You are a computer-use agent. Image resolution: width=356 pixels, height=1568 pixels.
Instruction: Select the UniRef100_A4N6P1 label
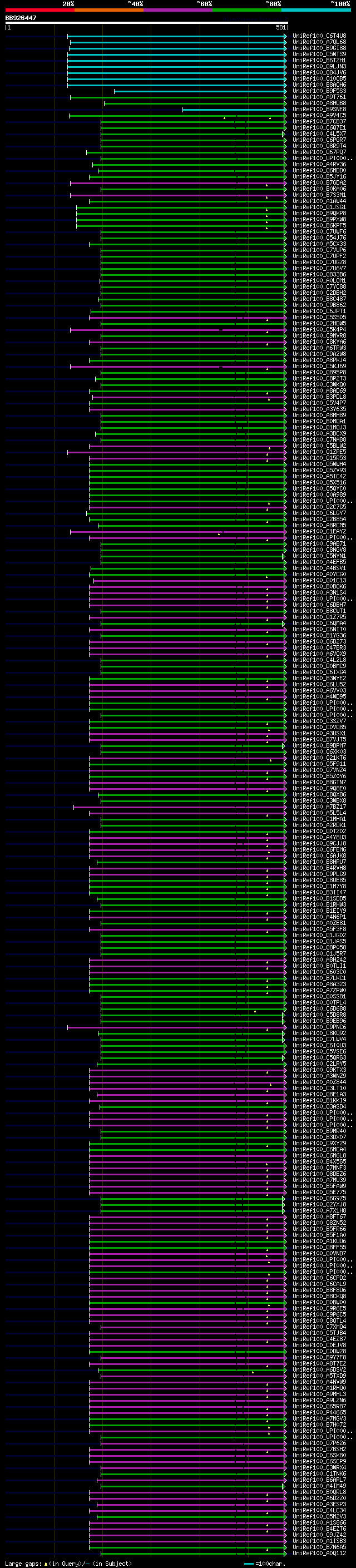click(319, 917)
